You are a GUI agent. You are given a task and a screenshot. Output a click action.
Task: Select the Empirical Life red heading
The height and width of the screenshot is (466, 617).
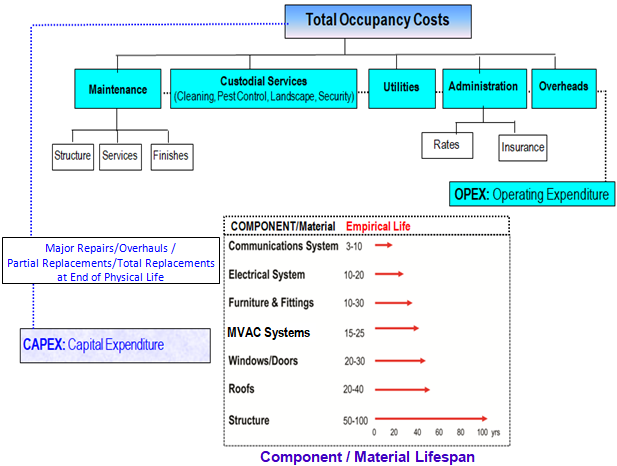click(378, 226)
